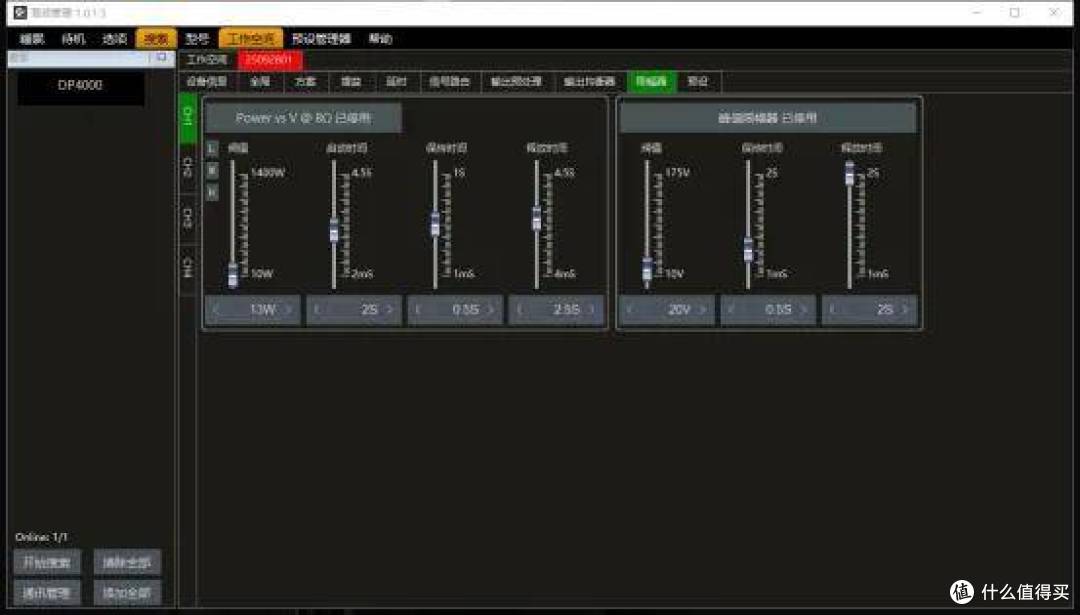Viewport: 1080px width, 615px height.
Task: Click into the device search input field
Action: (x=79, y=58)
